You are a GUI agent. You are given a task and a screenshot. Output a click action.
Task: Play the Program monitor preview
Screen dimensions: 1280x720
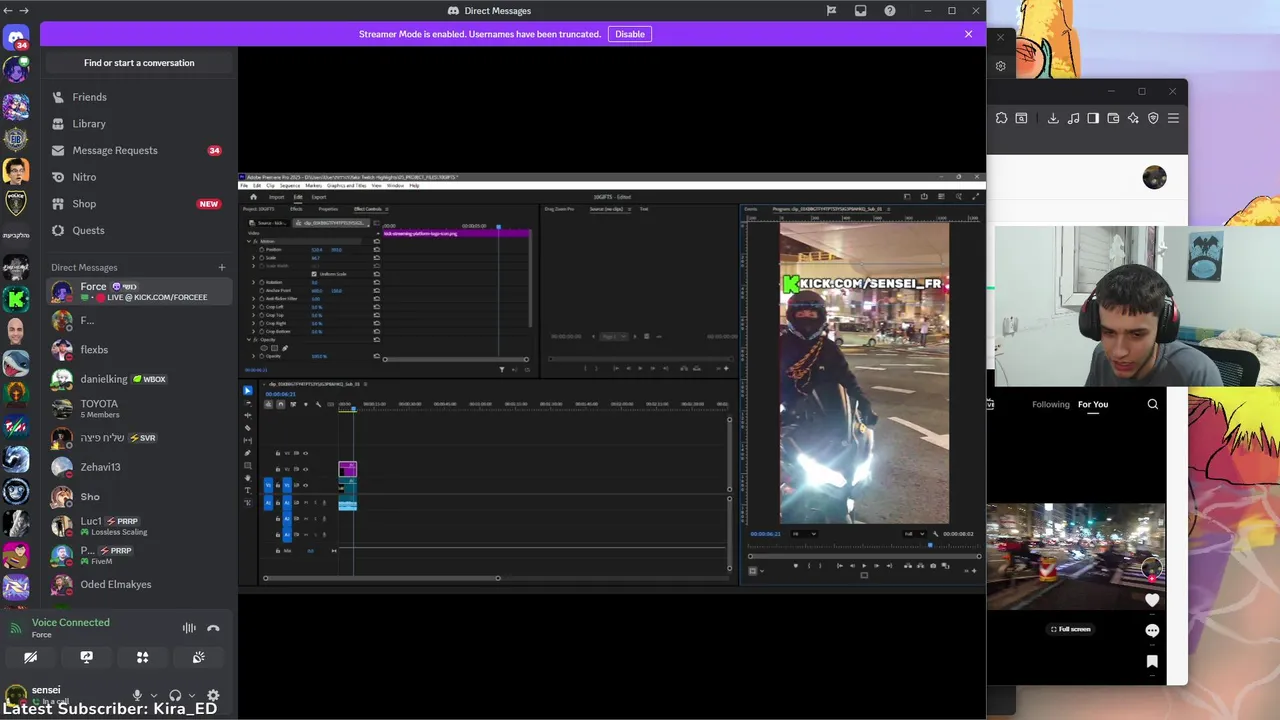864,566
